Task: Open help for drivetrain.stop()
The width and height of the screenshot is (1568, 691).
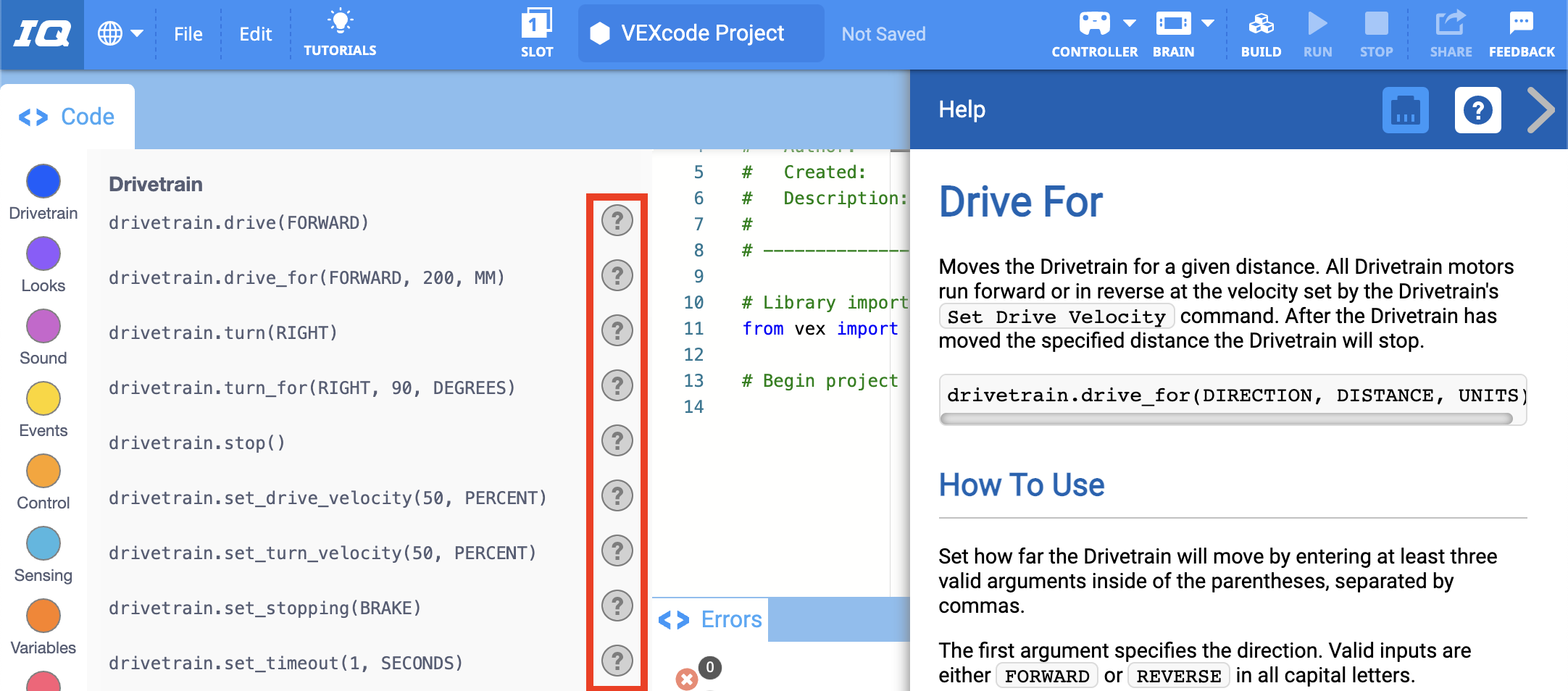Action: point(617,440)
